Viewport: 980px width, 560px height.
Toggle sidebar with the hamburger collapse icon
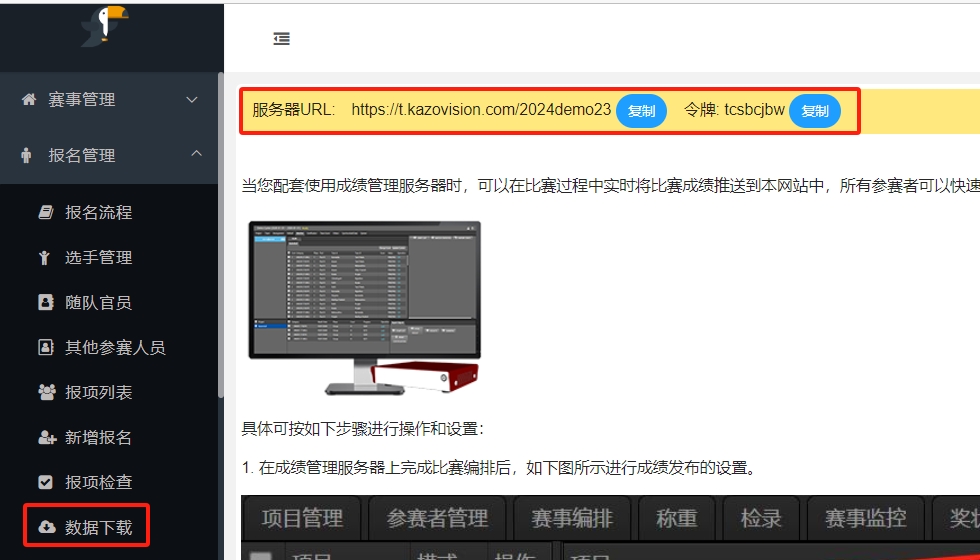tap(282, 39)
